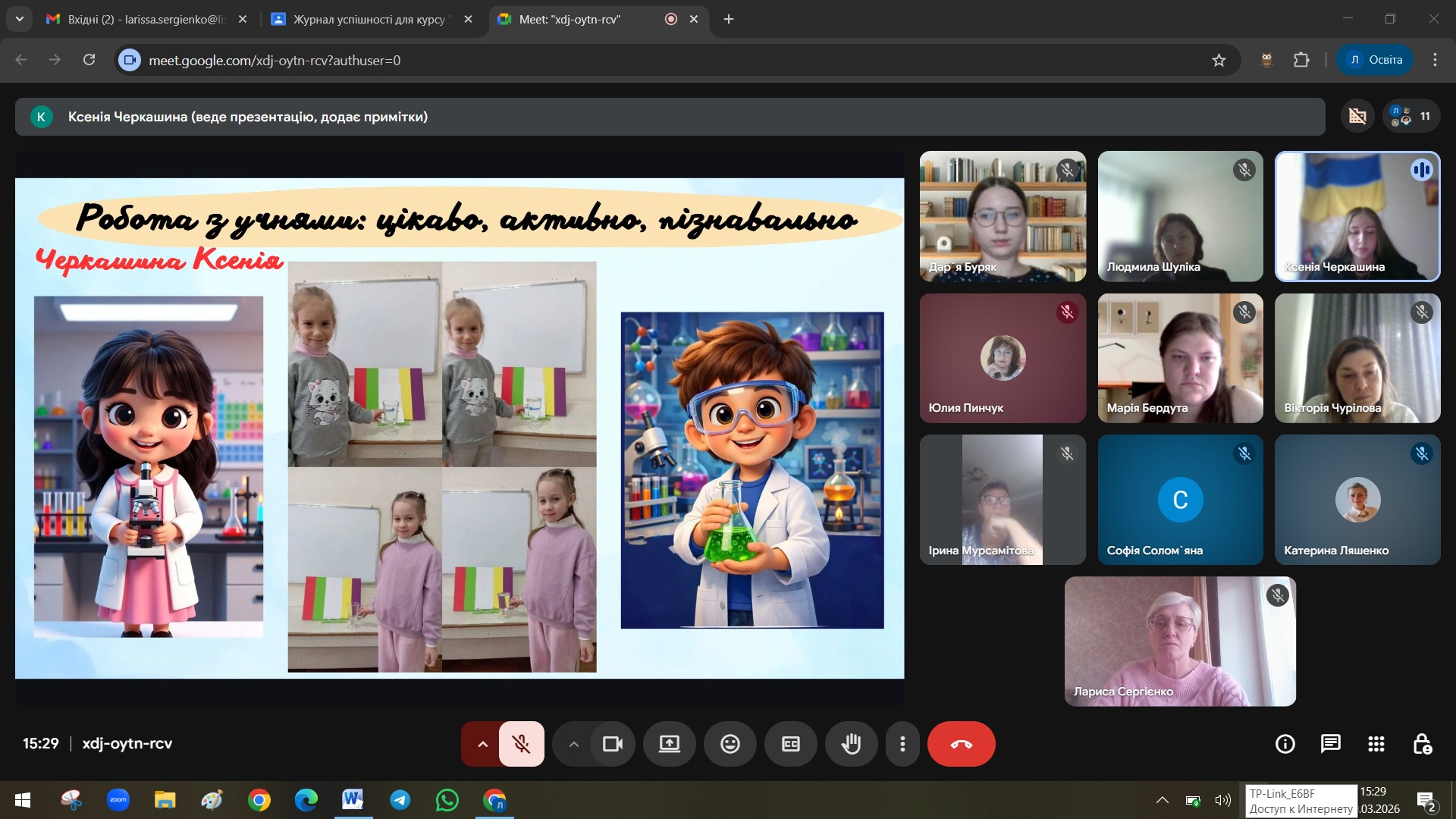The width and height of the screenshot is (1456, 819).
Task: Click the present screen icon
Action: tap(669, 744)
